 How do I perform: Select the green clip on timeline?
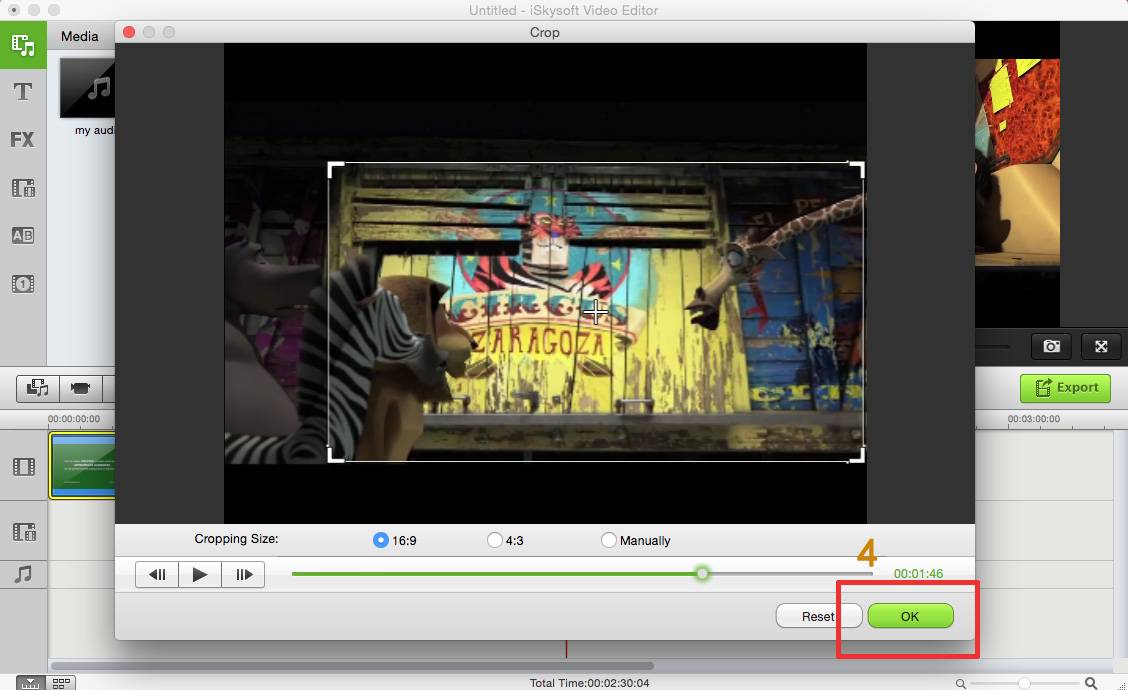82,465
